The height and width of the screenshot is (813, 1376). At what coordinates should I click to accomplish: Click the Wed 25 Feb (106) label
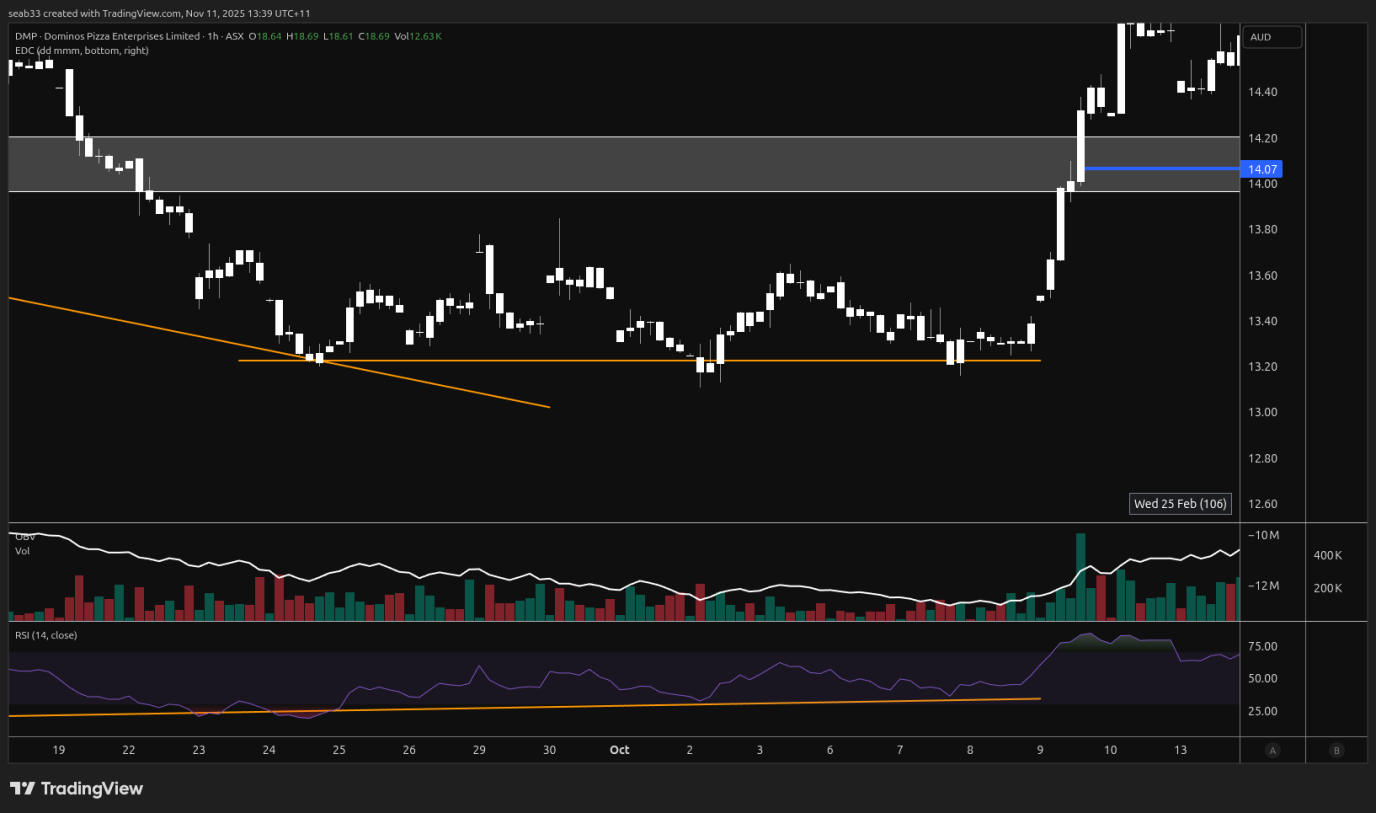[x=1180, y=504]
